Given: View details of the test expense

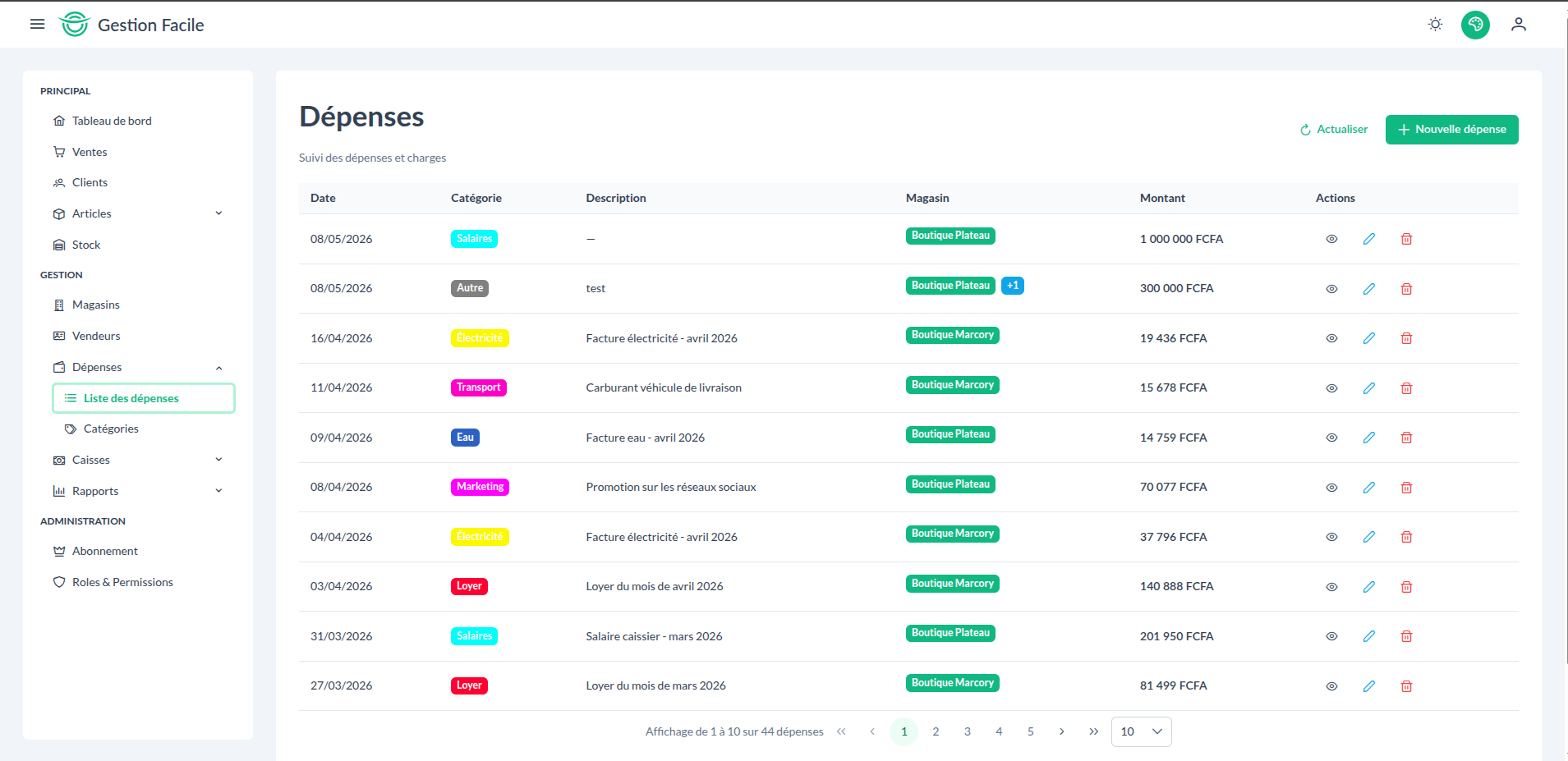Looking at the screenshot, I should pyautogui.click(x=1331, y=289).
